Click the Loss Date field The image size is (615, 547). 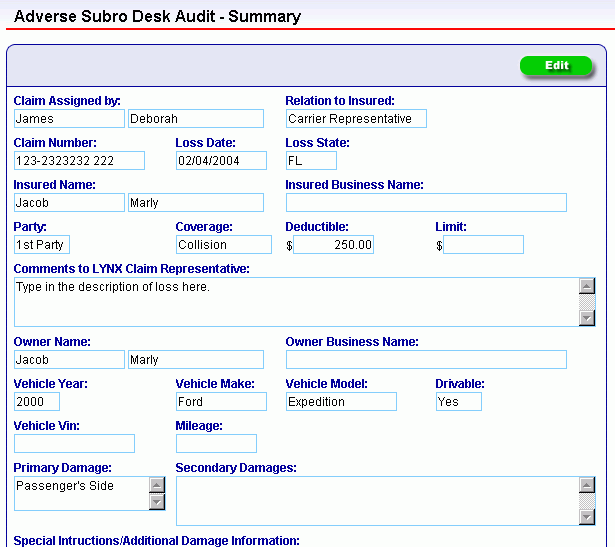click(221, 160)
